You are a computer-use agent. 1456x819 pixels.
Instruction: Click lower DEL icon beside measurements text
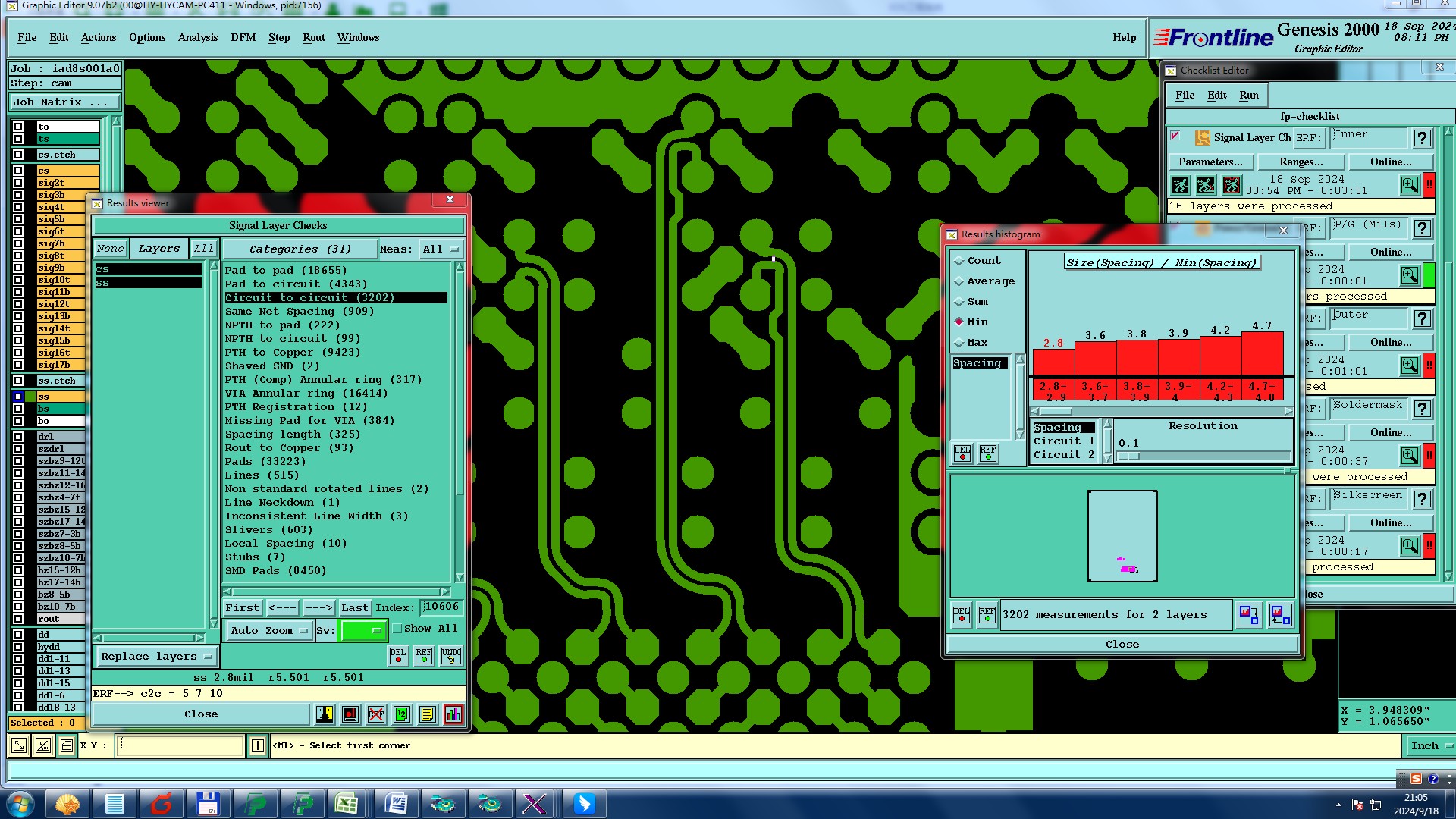962,615
